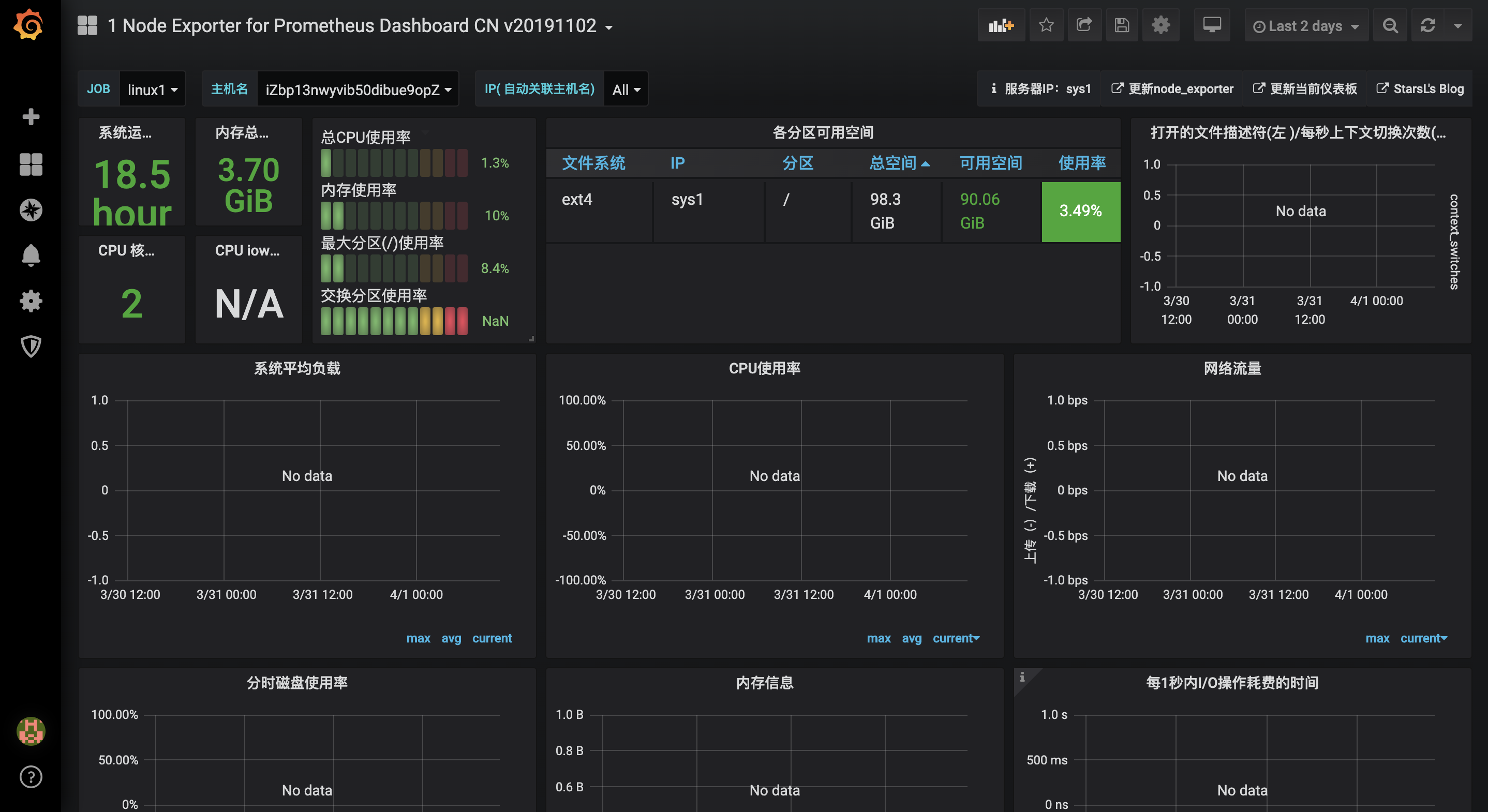This screenshot has height=812, width=1488.
Task: Open the Last 2 days time picker
Action: tap(1305, 25)
